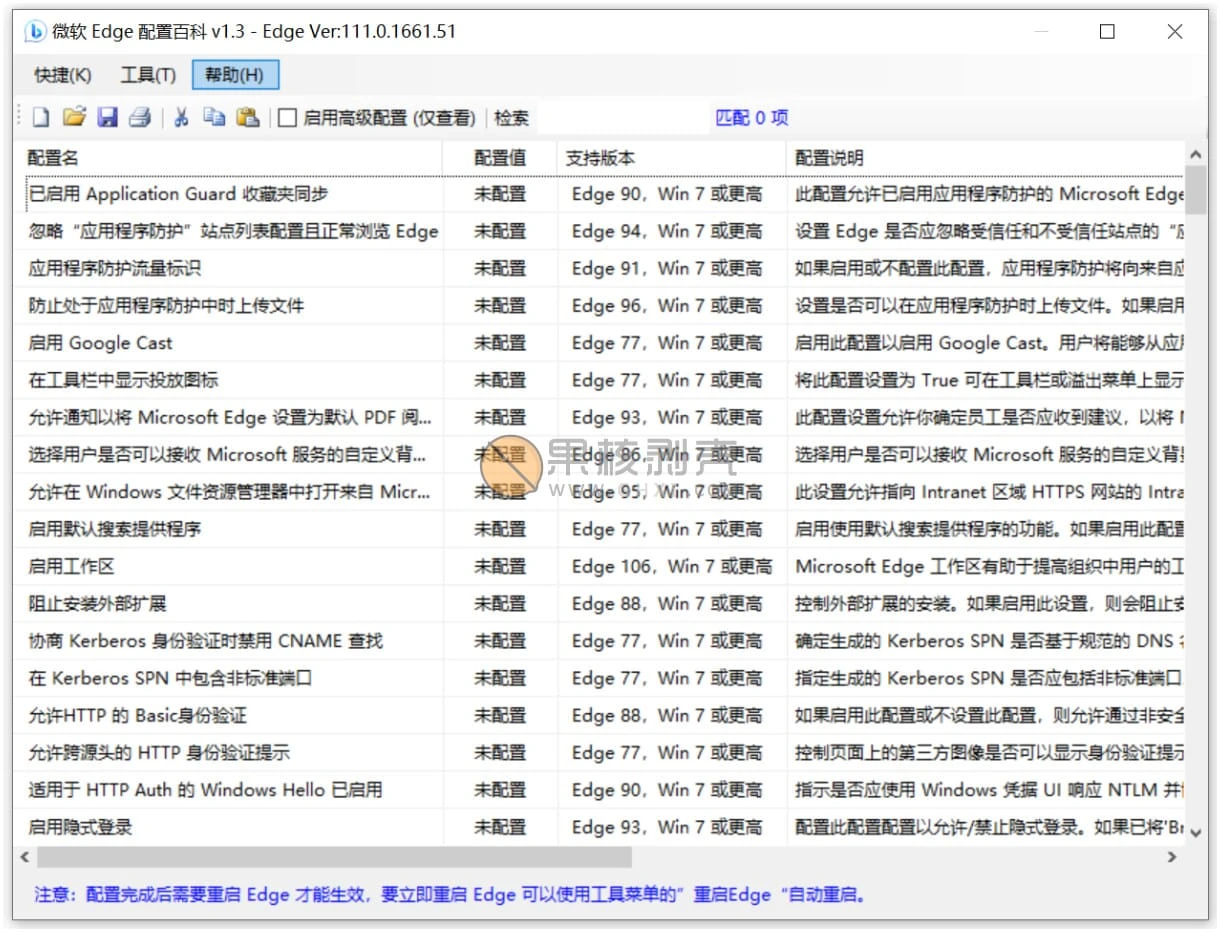1220x932 pixels.
Task: Click the New document toolbar icon
Action: (41, 118)
